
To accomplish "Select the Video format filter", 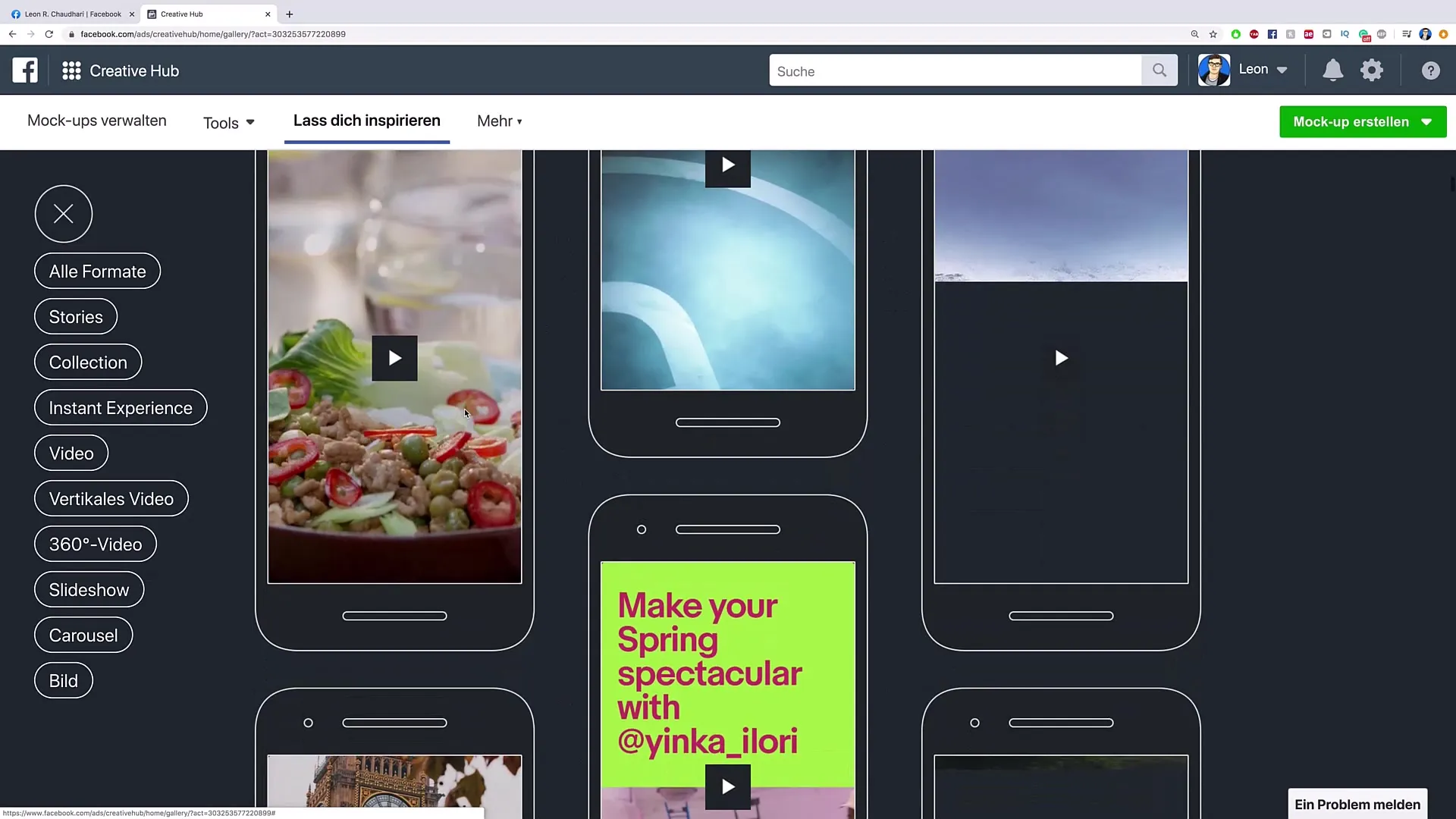I will [x=71, y=452].
